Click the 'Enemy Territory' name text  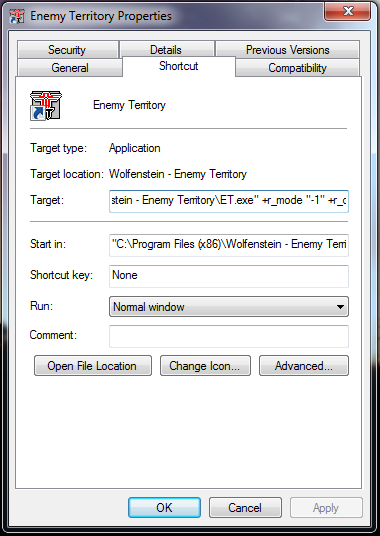(x=129, y=105)
